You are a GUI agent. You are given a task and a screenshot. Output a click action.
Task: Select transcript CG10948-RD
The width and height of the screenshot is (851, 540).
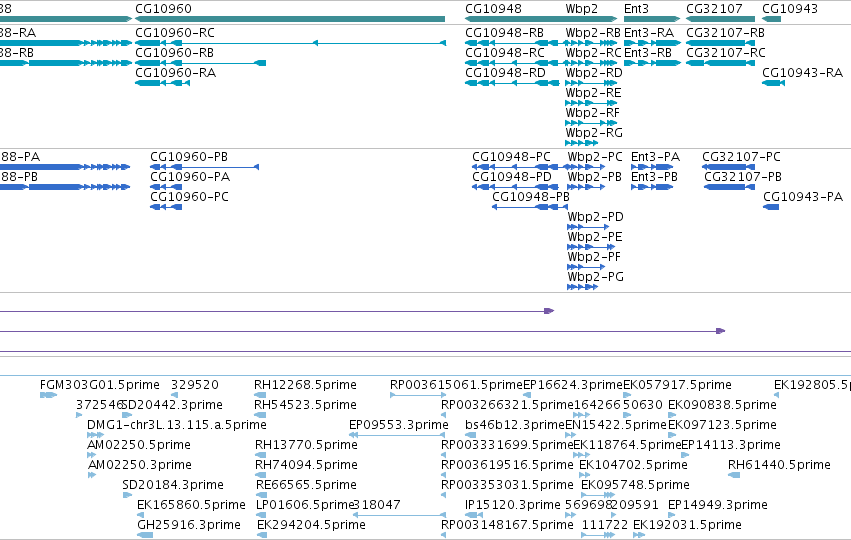pyautogui.click(x=505, y=73)
